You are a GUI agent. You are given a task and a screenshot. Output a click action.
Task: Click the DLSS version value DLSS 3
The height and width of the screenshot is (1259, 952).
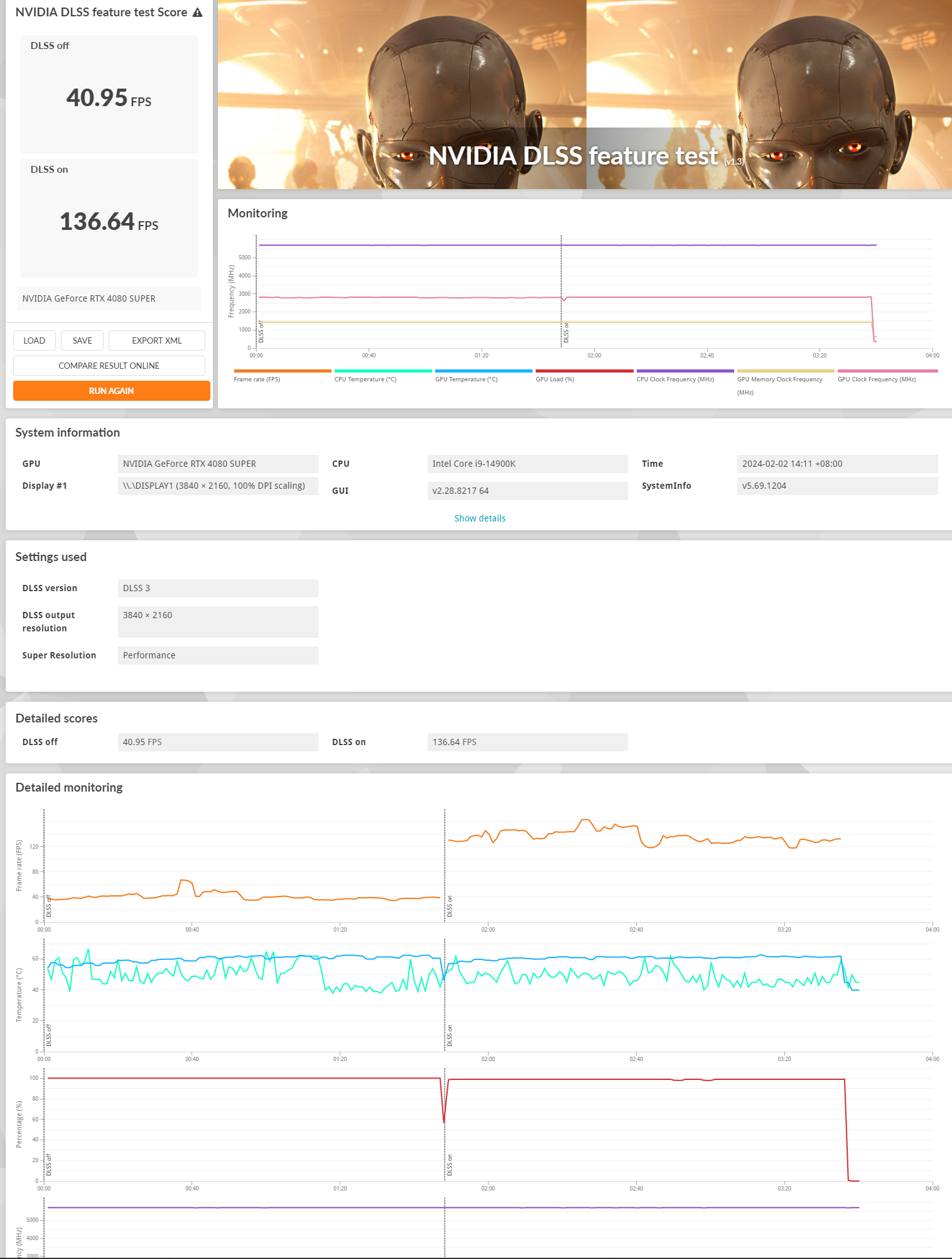point(218,588)
